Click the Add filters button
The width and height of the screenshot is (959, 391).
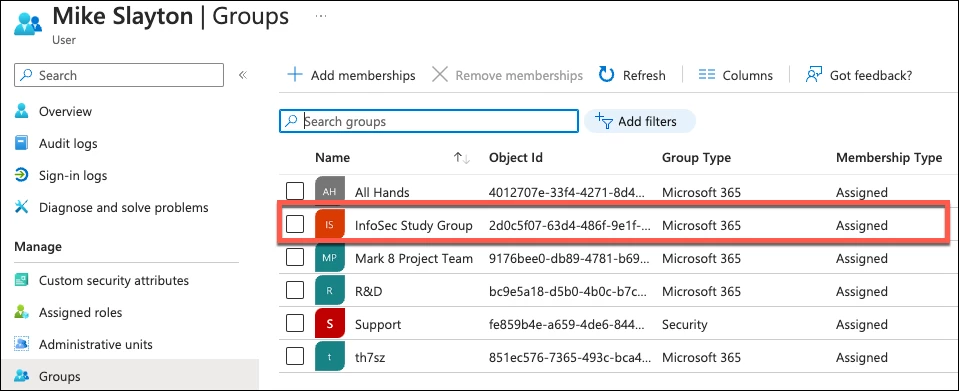pyautogui.click(x=640, y=121)
